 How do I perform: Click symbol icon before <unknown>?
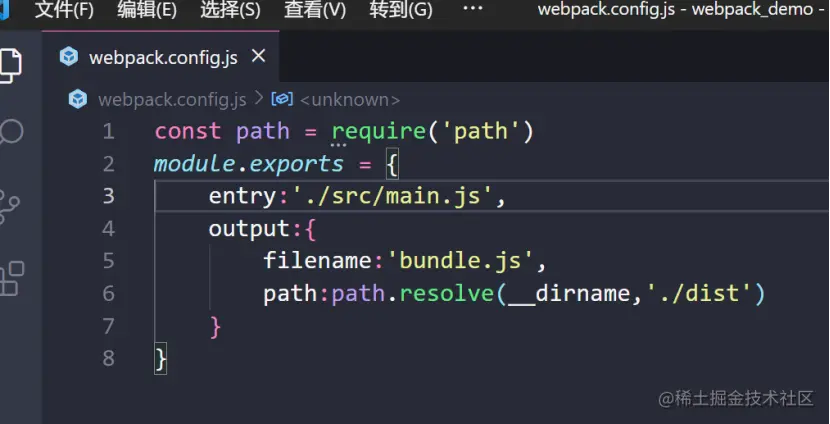pos(282,98)
